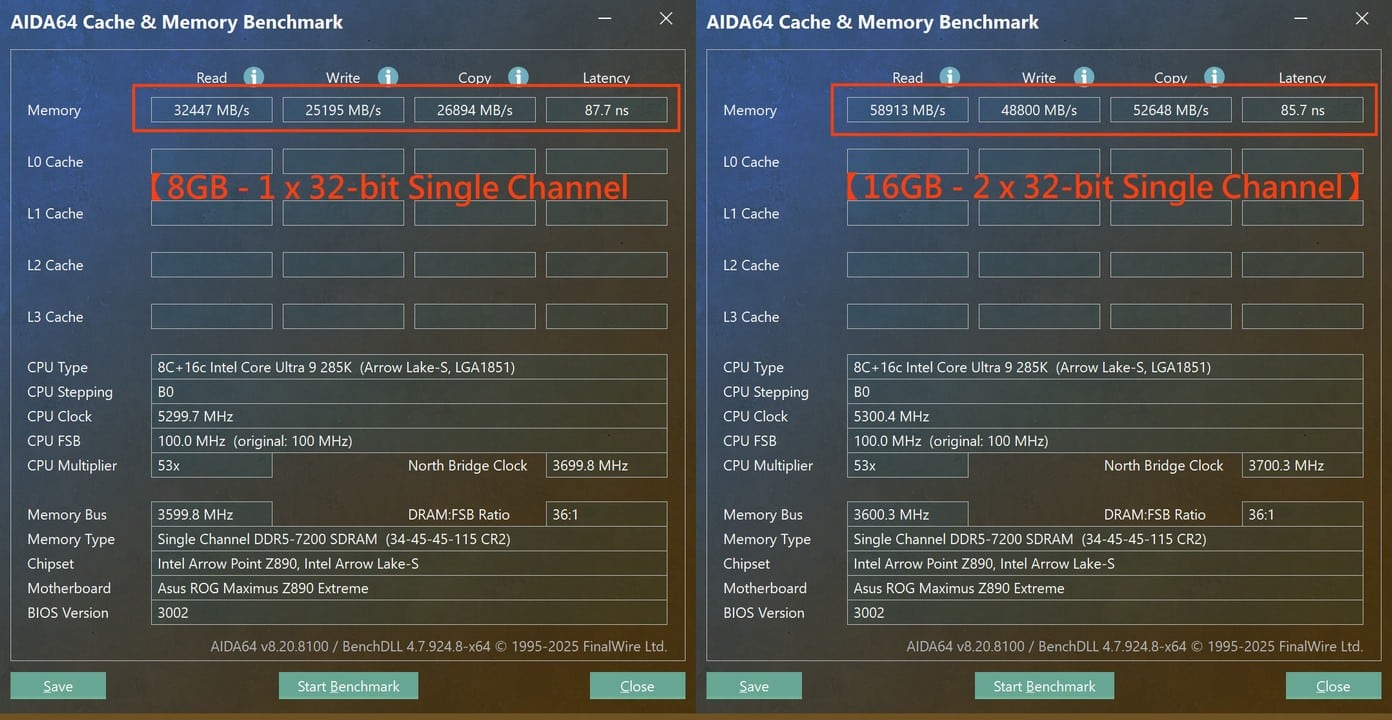Select the 58913 MB/s memory read field
The image size is (1392, 720).
point(907,110)
